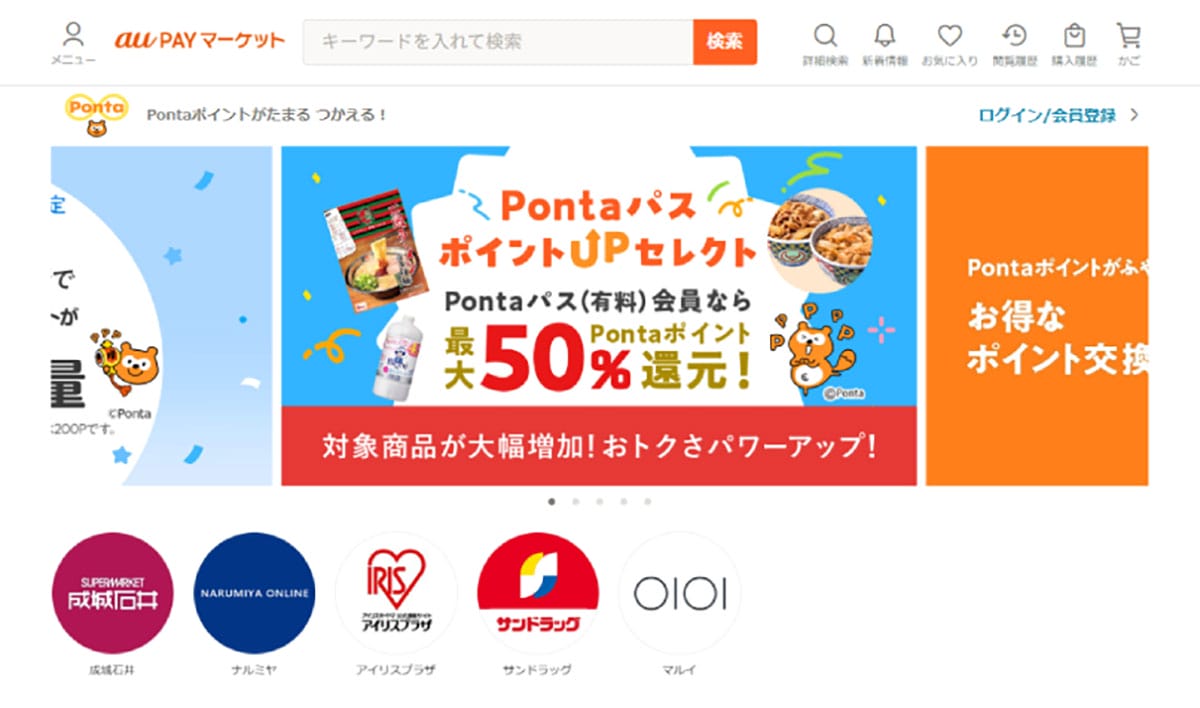Click the orange 検索 button
The image size is (1200, 708).
[725, 42]
